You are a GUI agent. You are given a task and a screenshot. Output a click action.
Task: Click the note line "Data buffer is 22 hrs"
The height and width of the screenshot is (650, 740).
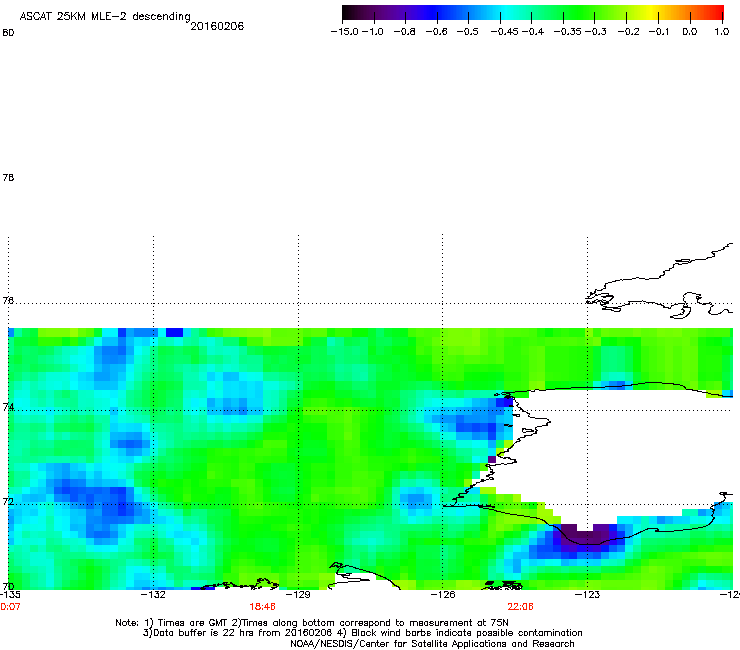[362, 633]
